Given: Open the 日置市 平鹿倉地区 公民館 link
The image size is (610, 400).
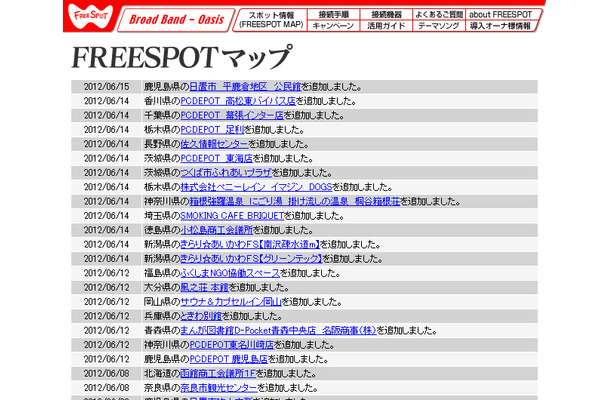Looking at the screenshot, I should tap(245, 87).
